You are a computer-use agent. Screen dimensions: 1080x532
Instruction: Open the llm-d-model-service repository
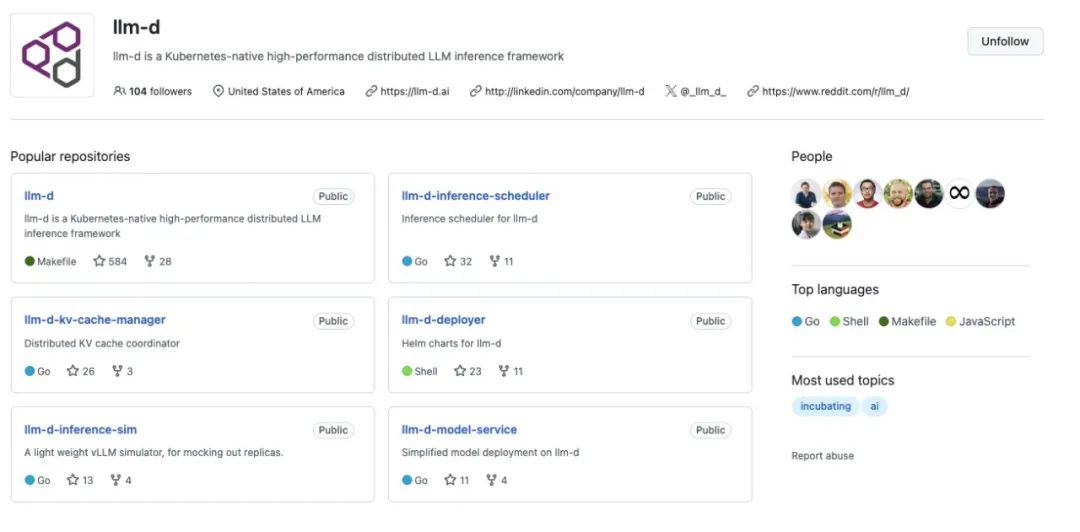[x=459, y=430]
